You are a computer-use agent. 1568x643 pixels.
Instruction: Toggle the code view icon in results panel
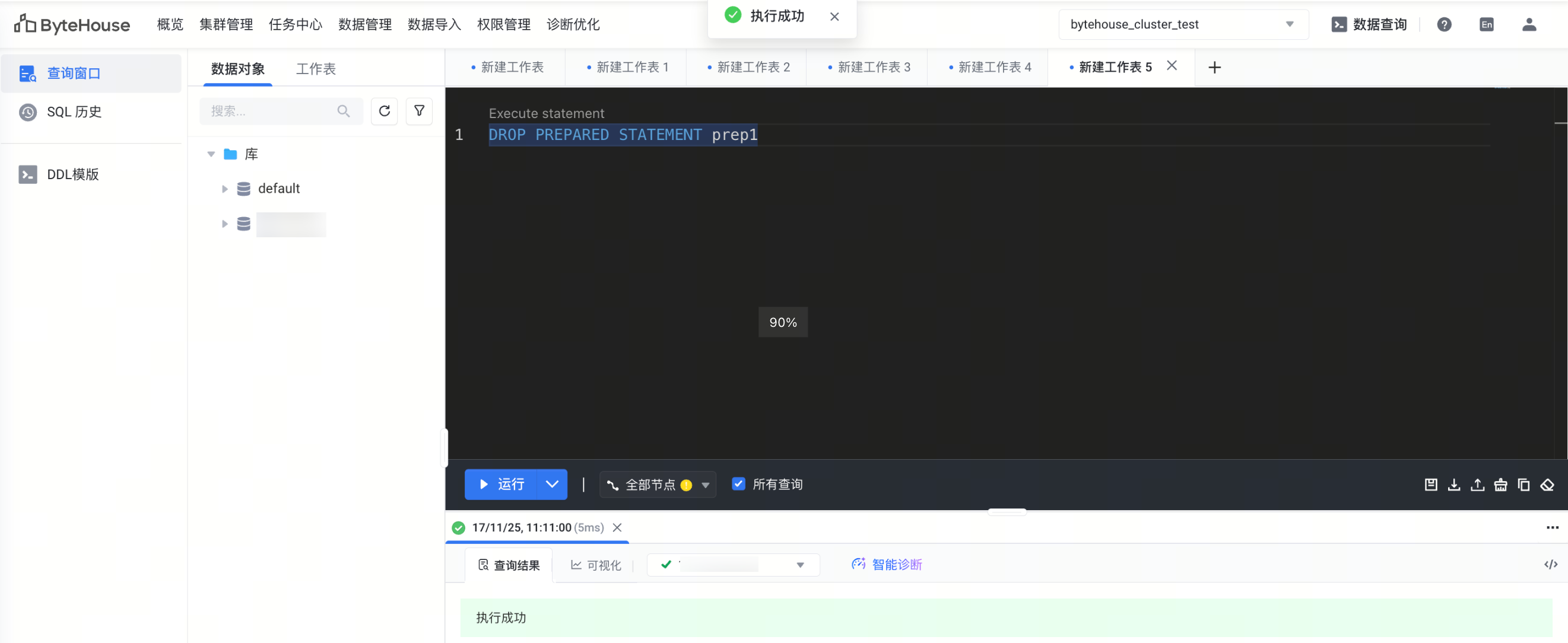1550,565
